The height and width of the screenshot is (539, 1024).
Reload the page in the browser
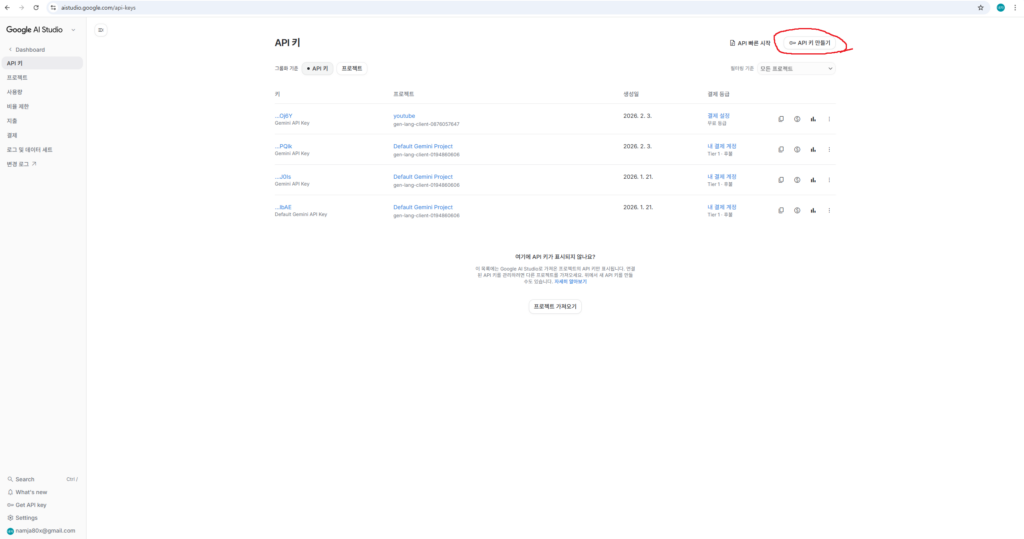[36, 7]
